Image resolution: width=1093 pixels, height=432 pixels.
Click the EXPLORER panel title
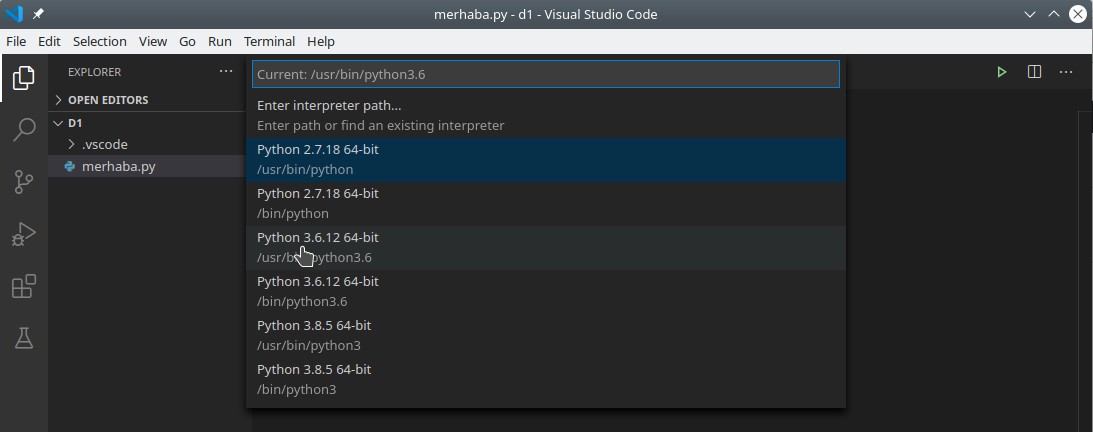[x=94, y=72]
